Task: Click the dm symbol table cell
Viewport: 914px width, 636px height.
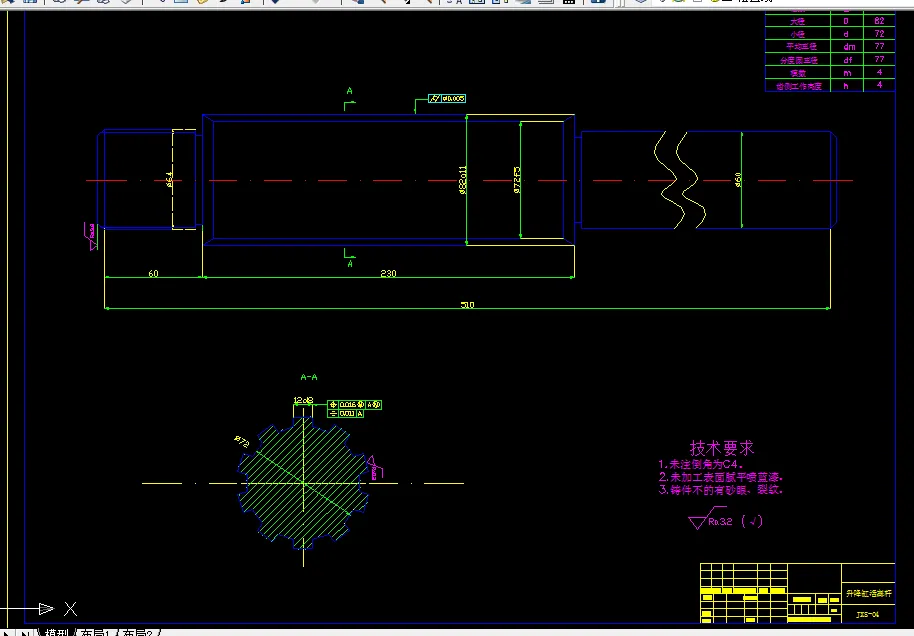Action: pyautogui.click(x=849, y=47)
